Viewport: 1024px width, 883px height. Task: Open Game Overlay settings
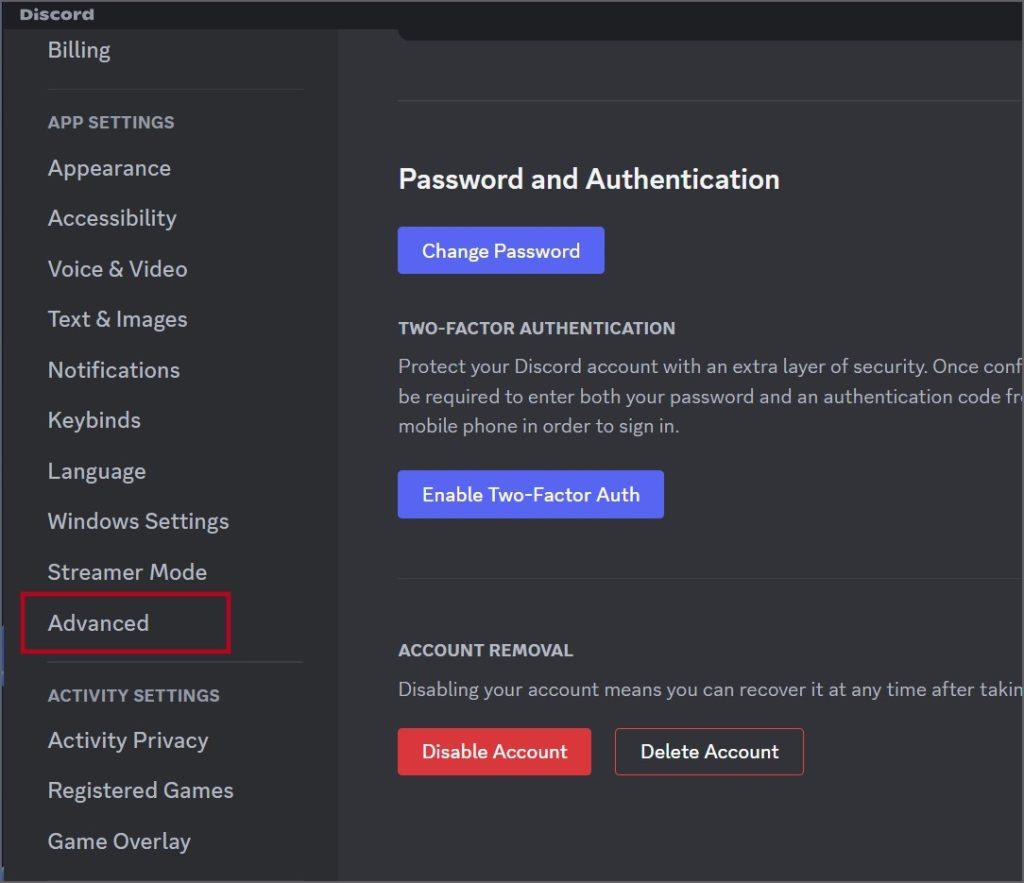pyautogui.click(x=119, y=842)
